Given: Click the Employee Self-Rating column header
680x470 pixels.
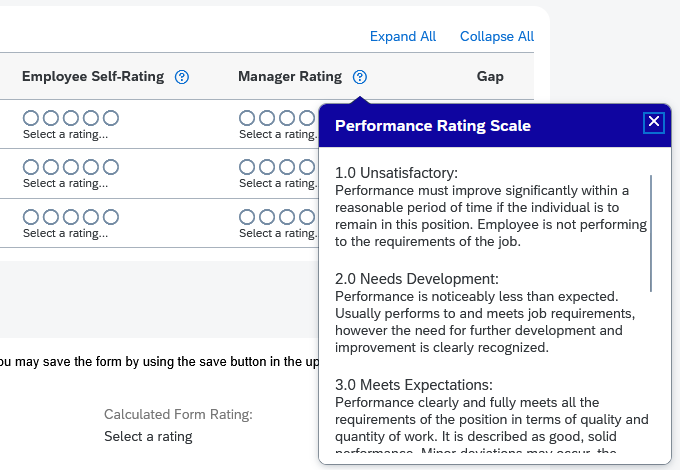Looking at the screenshot, I should point(93,77).
